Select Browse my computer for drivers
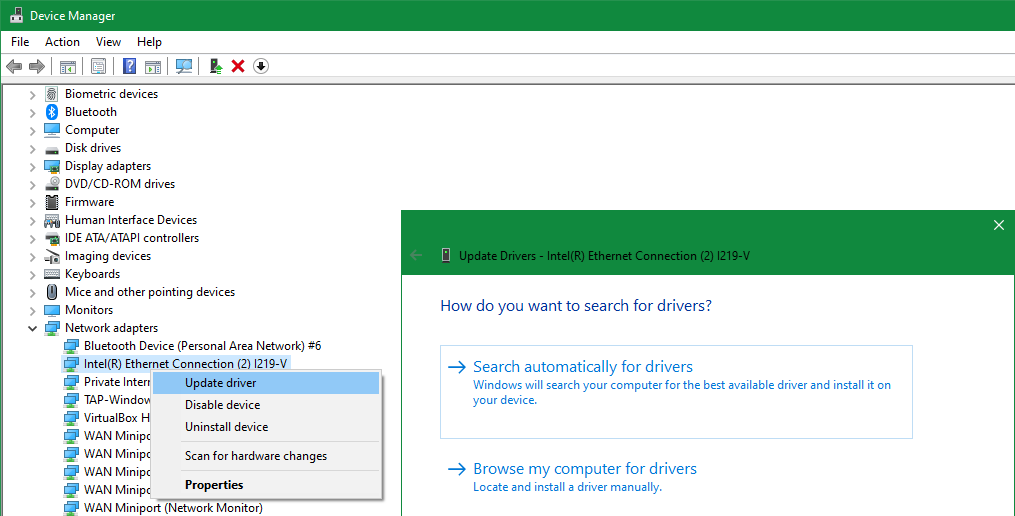1015x516 pixels. click(x=584, y=469)
